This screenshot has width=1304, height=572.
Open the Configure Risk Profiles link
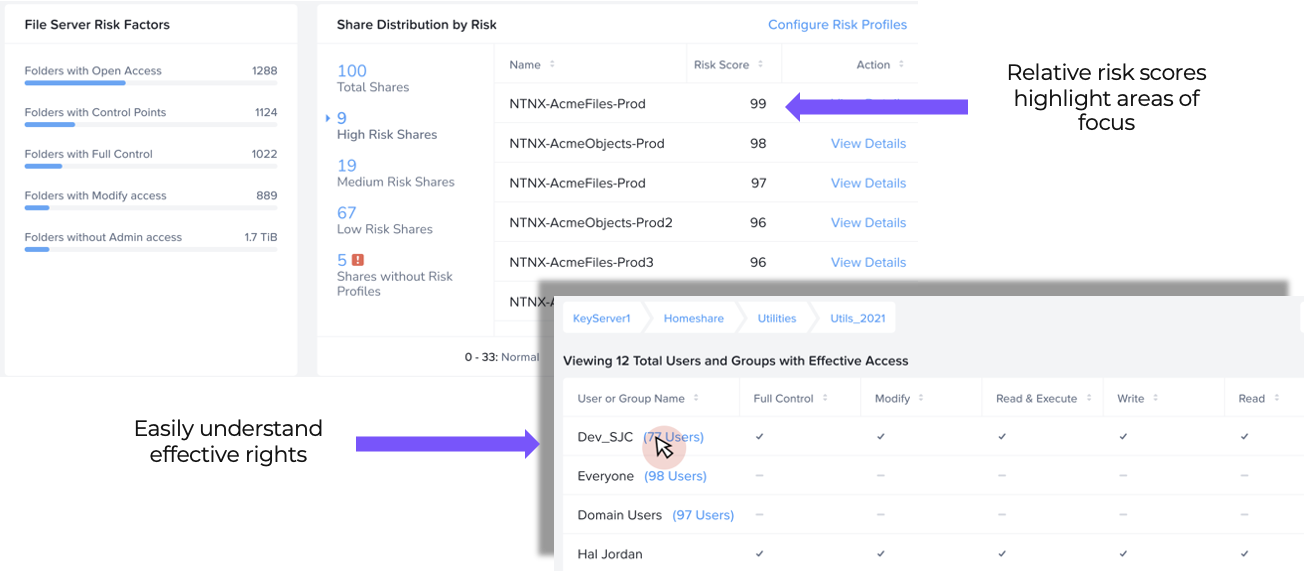point(837,25)
